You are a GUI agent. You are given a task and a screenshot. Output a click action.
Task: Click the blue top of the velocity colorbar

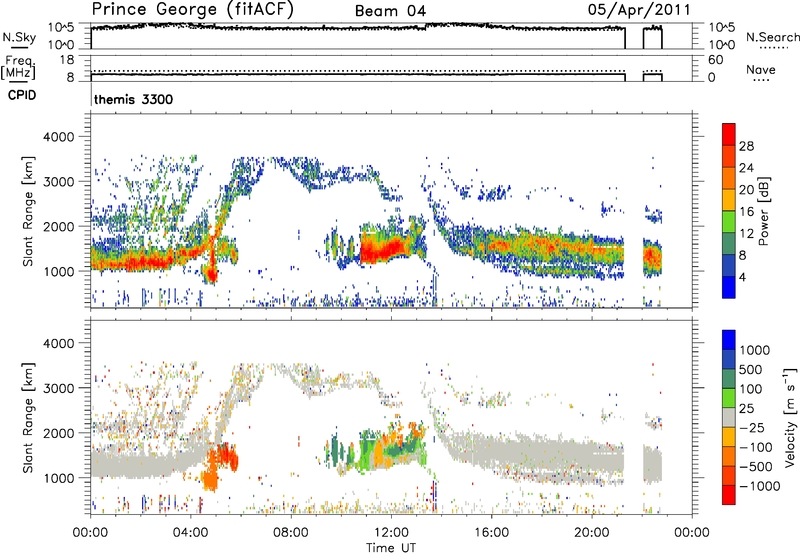click(729, 340)
